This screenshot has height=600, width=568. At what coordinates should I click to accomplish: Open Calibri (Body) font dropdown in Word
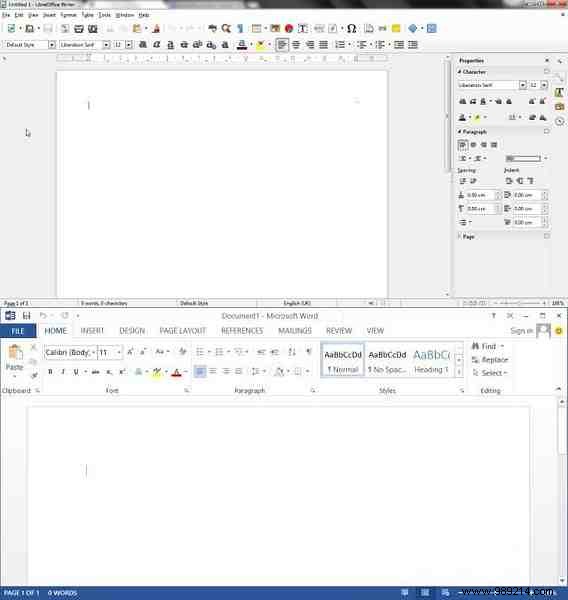93,352
